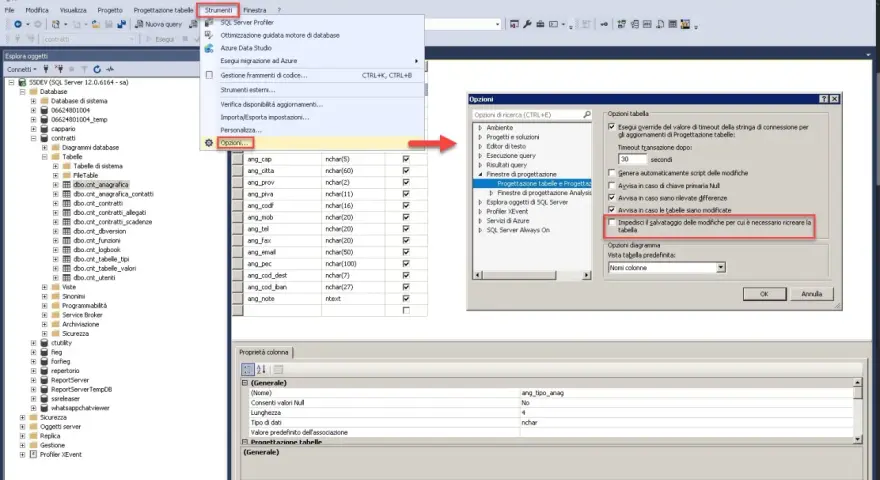880x480 pixels.
Task: Open the Progettazione tabelle menu
Action: 163,10
